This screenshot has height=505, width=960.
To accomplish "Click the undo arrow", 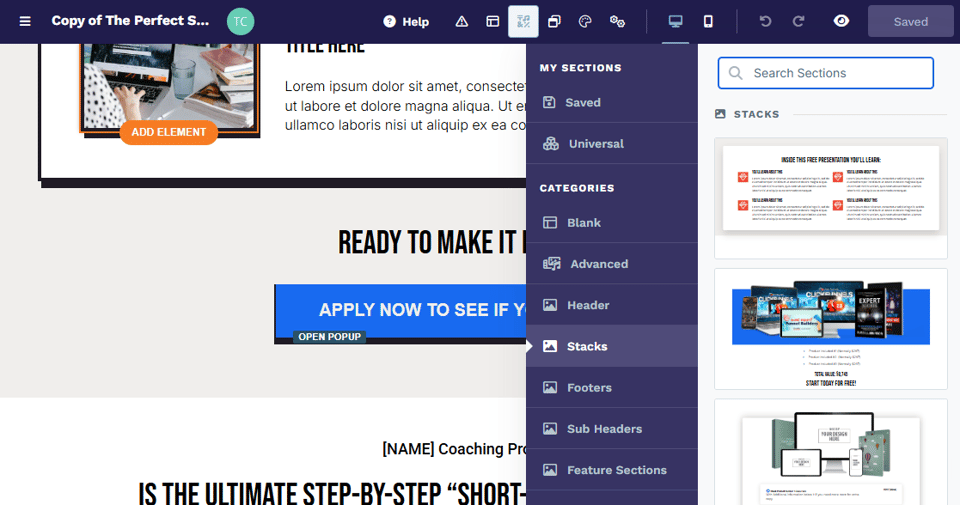I will point(765,21).
